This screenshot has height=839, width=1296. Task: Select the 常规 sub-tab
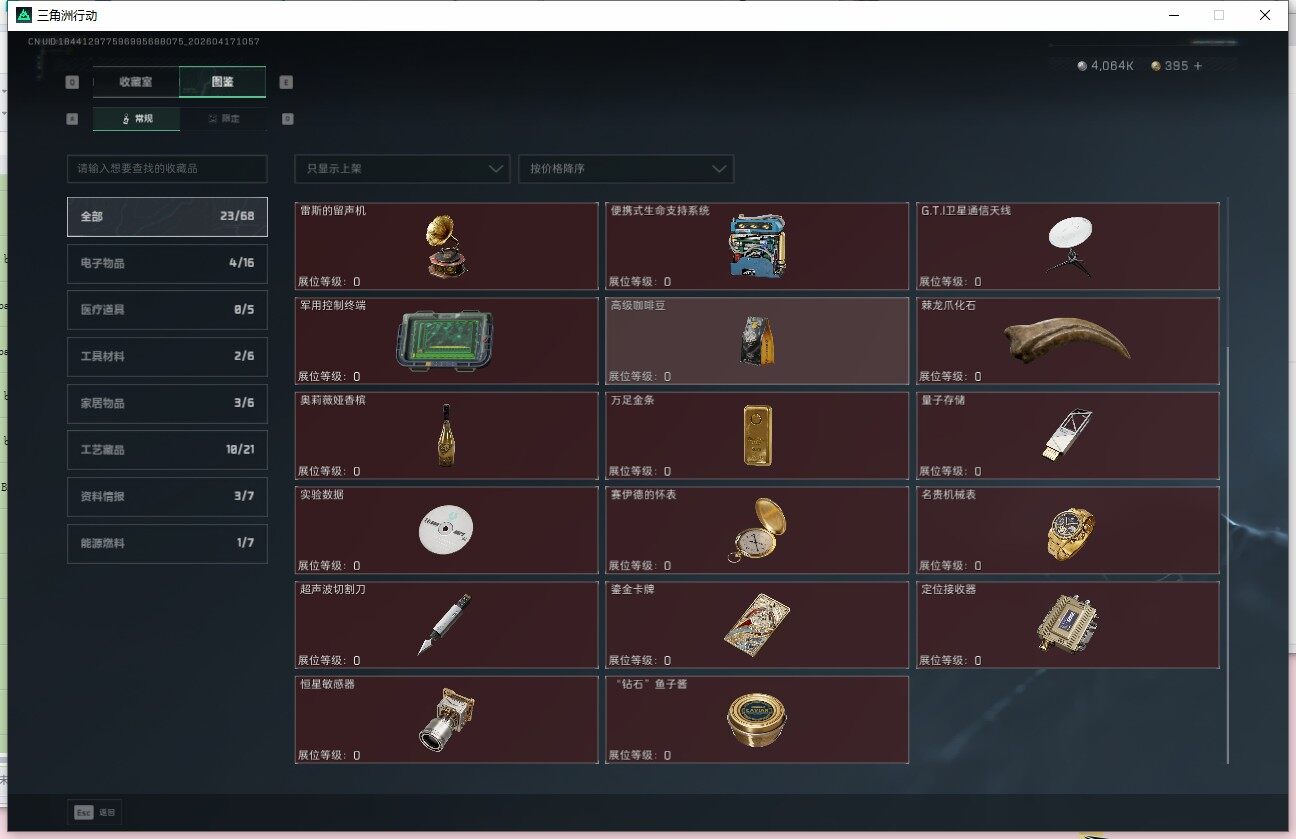point(137,119)
